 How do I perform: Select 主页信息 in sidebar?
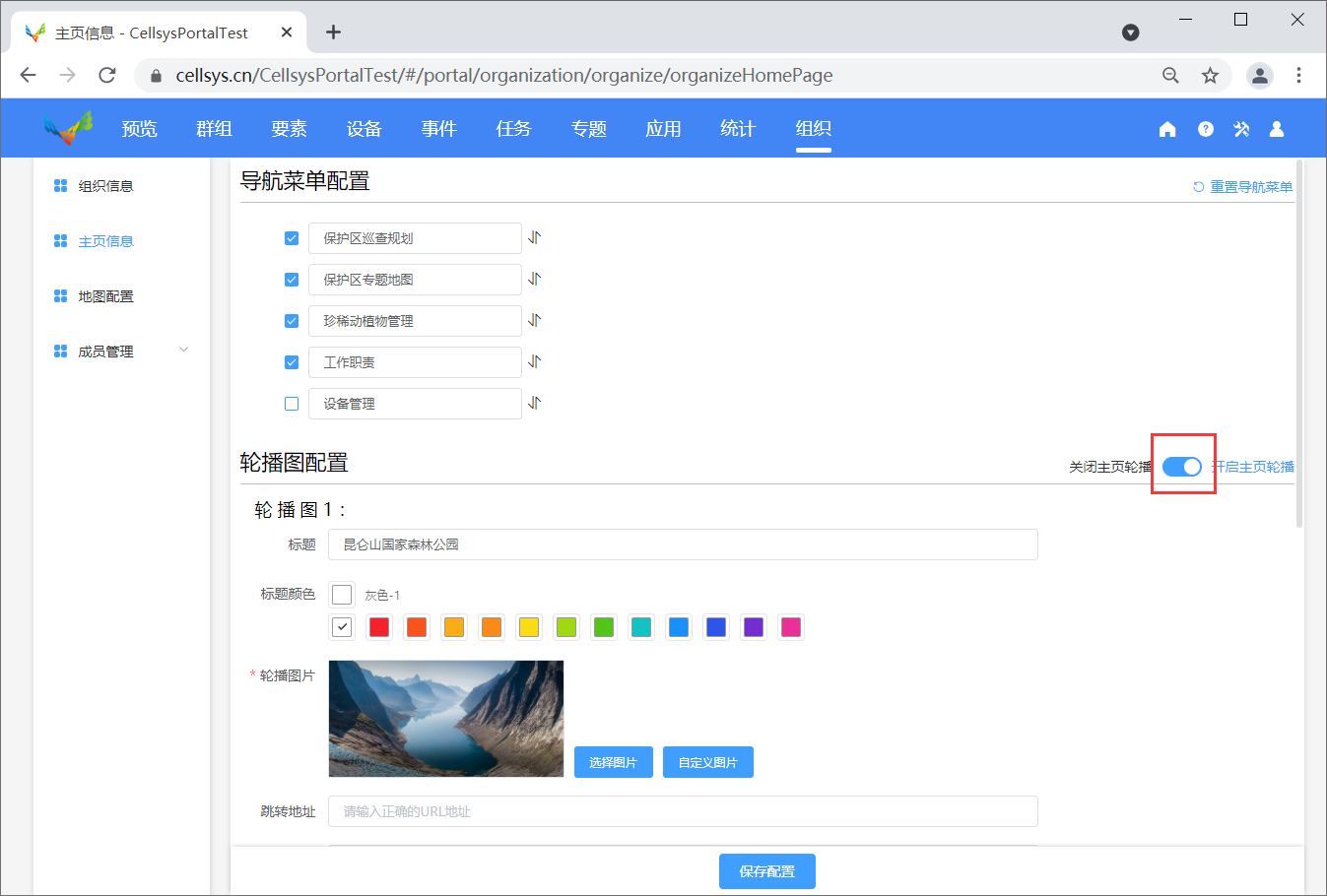(x=105, y=241)
